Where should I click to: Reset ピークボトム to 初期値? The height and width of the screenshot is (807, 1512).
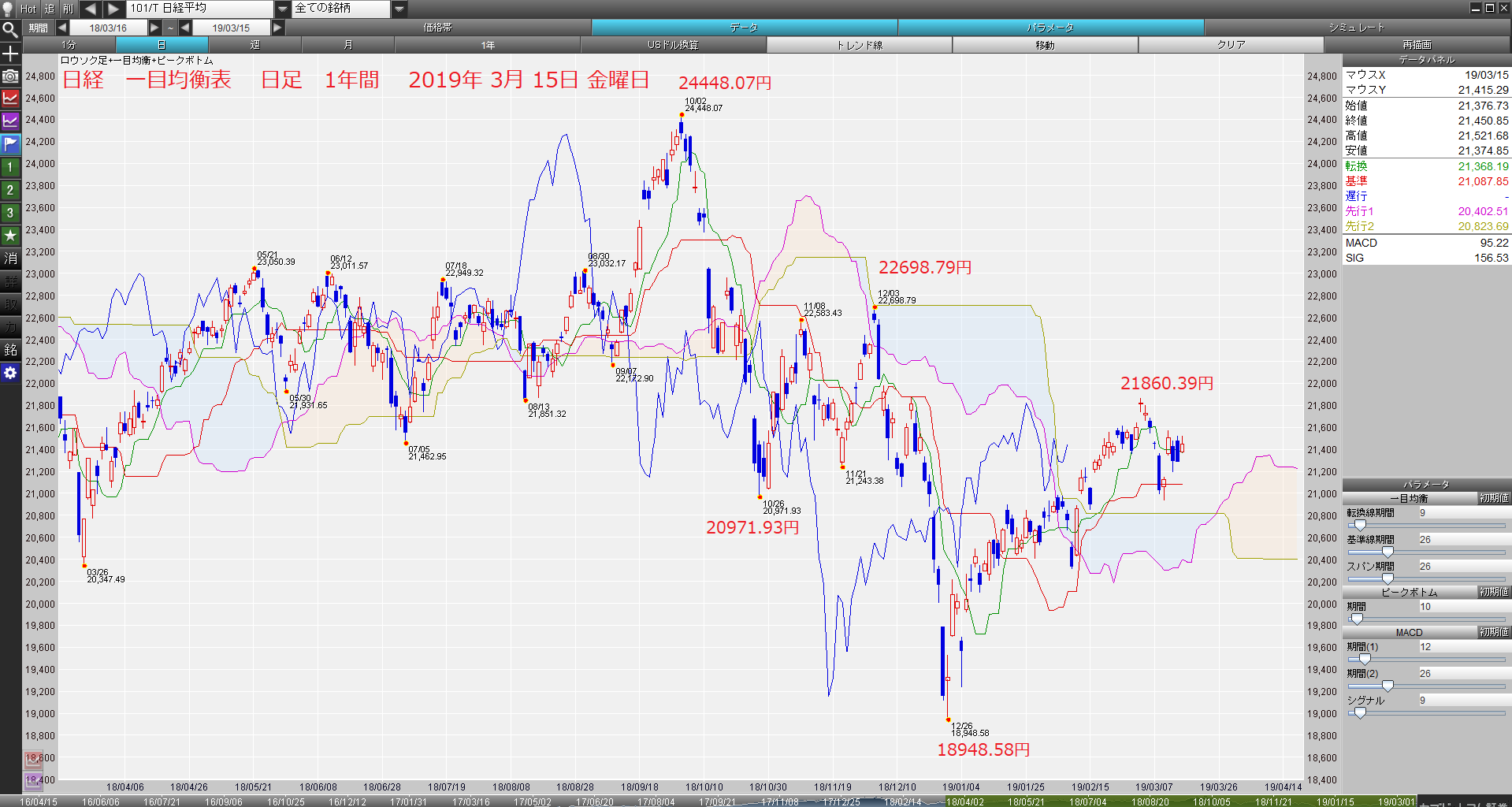(1493, 592)
